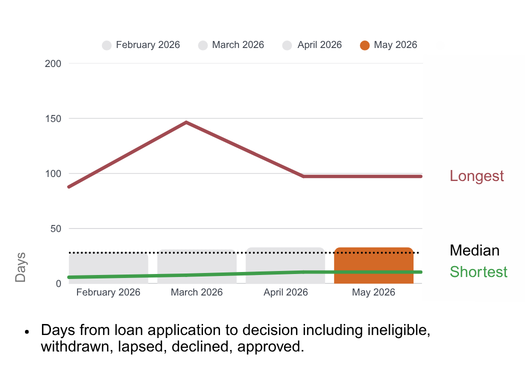Click the 'May 2026' x-axis label

pos(373,292)
